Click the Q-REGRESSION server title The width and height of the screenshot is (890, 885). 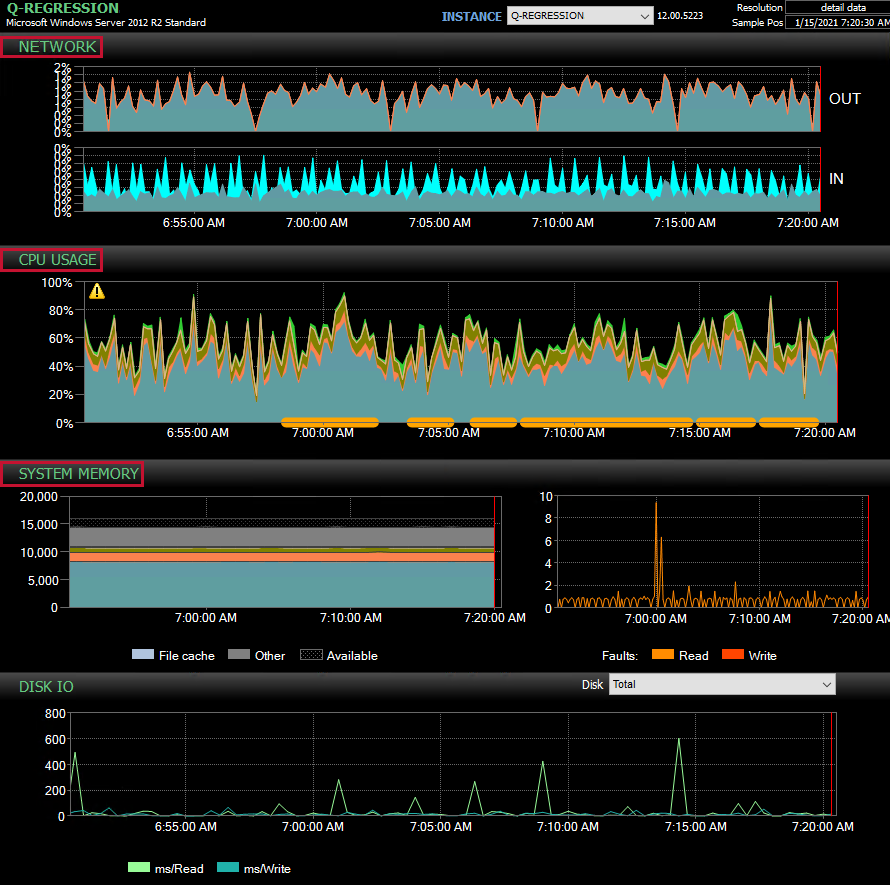coord(58,8)
